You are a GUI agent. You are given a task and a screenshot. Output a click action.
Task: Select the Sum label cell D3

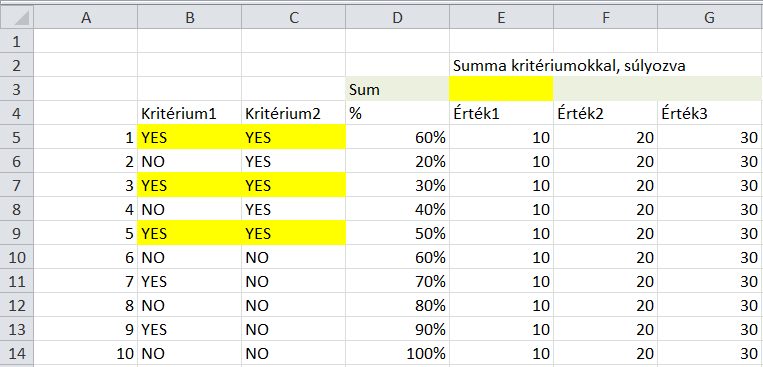pyautogui.click(x=398, y=89)
